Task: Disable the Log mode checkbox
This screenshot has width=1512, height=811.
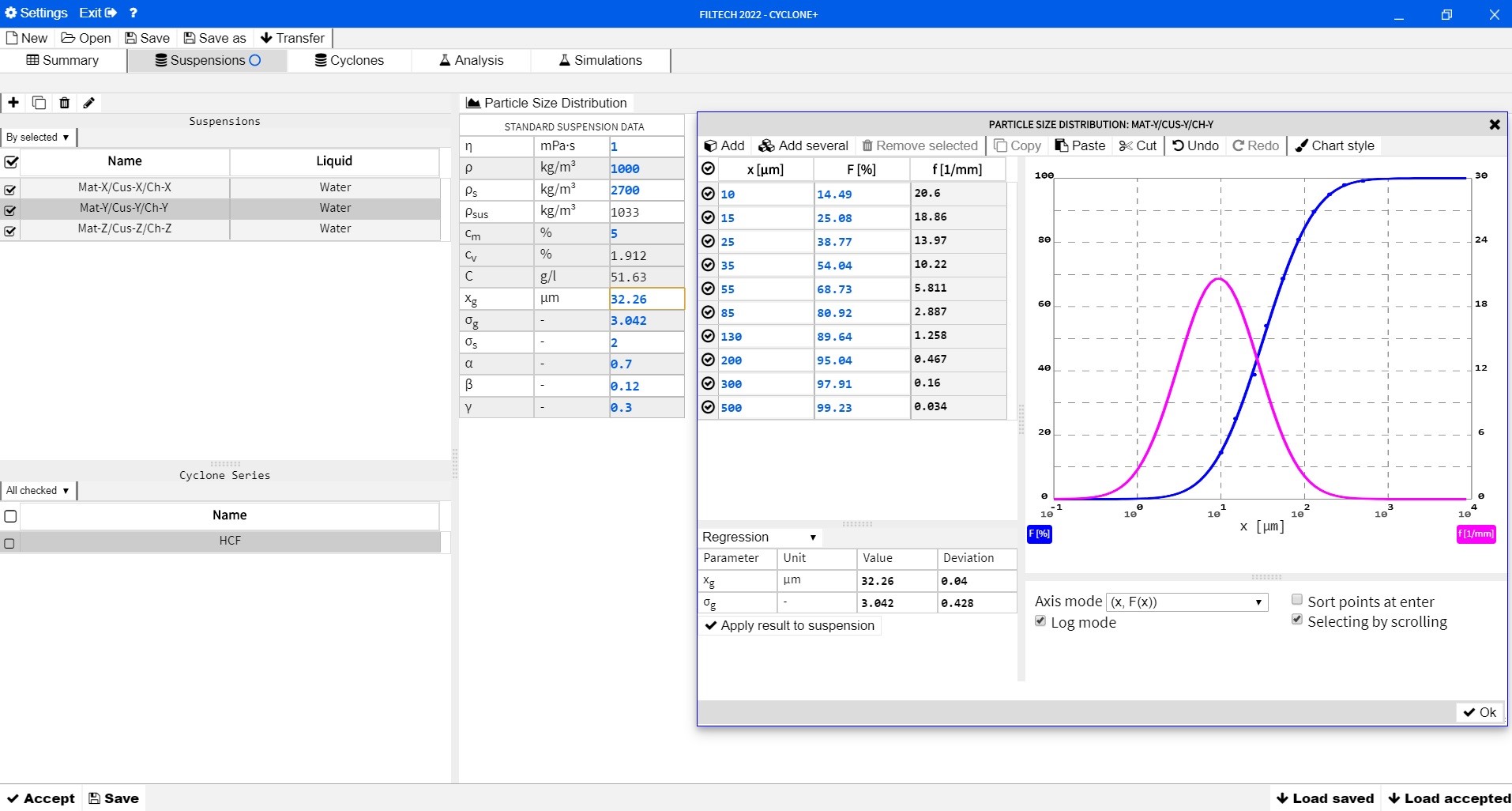Action: click(1040, 621)
